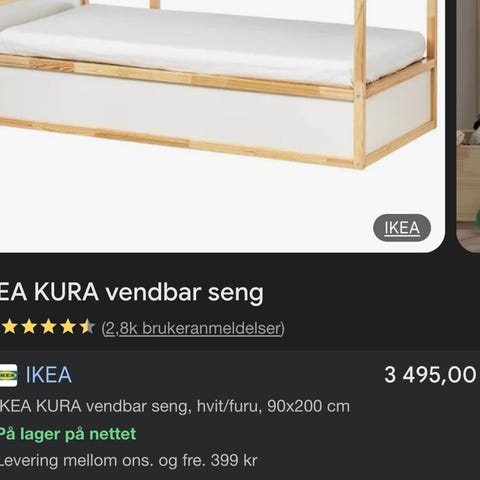This screenshot has width=480, height=480.
Task: Click the star rating icons
Action: (x=48, y=327)
